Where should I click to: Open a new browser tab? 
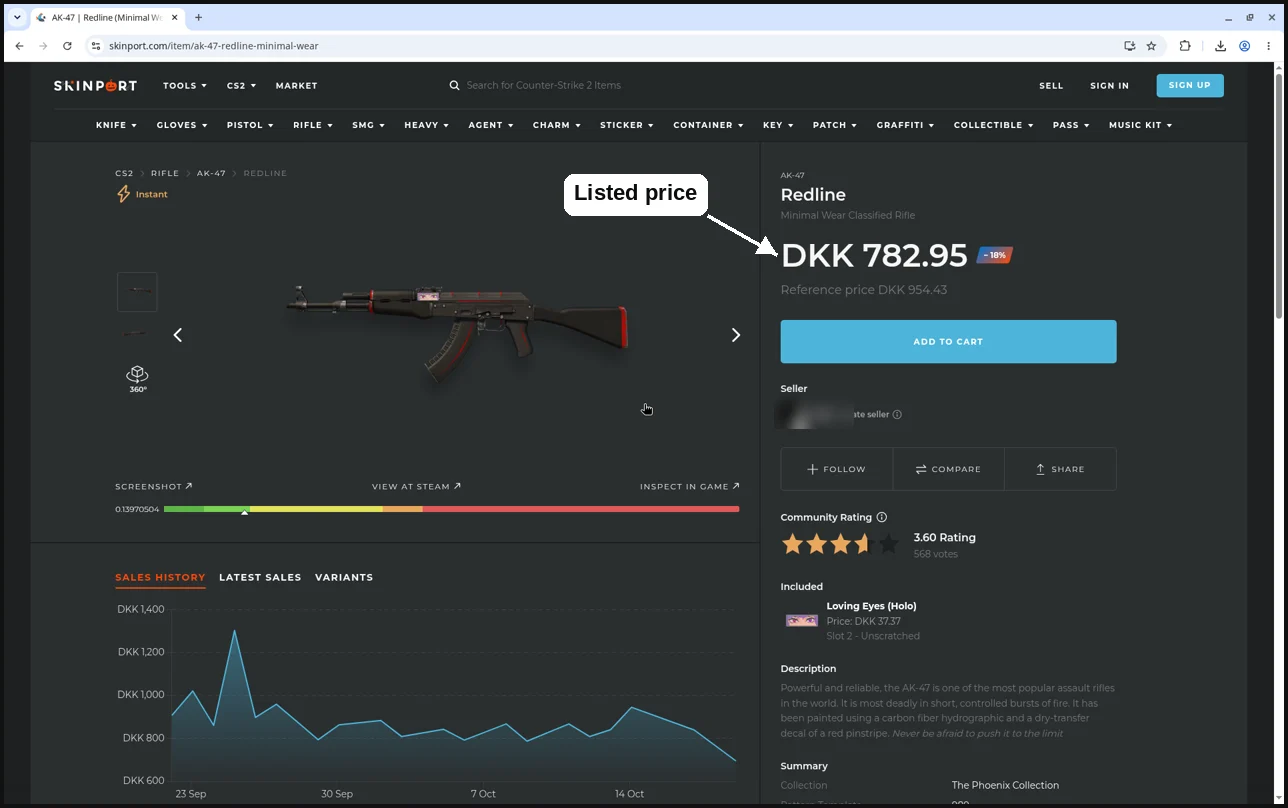tap(198, 17)
